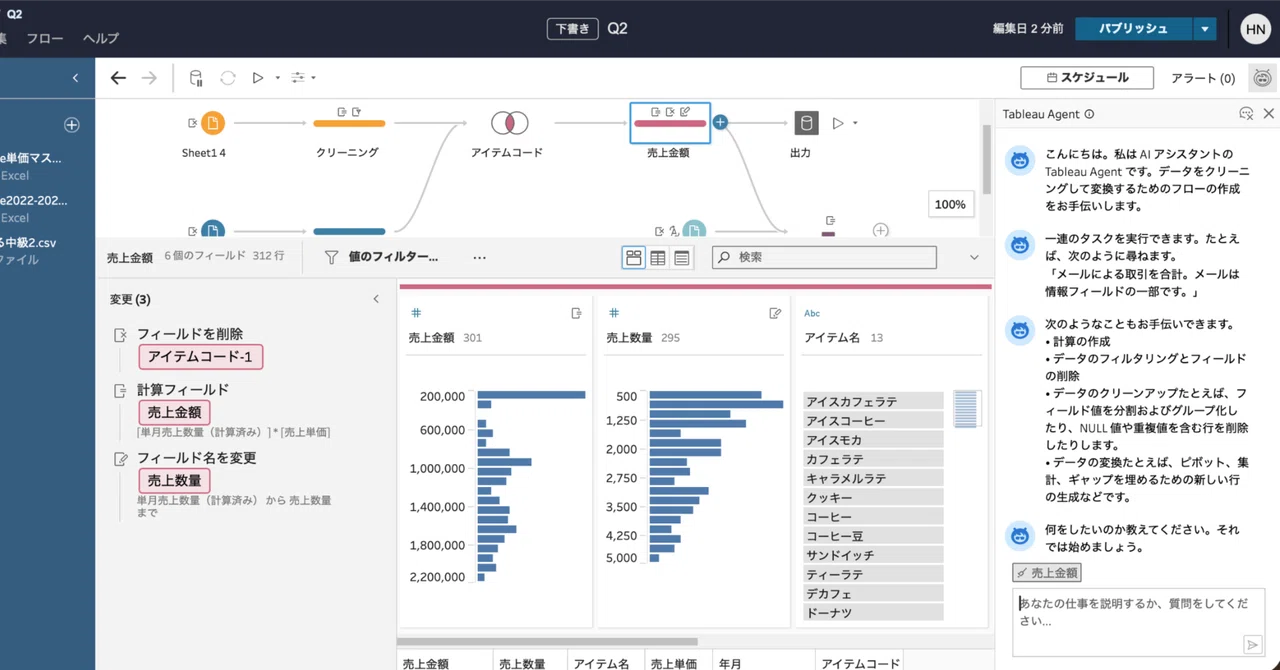The width and height of the screenshot is (1280, 670).
Task: Select the 売上金額 clean step
Action: tap(670, 123)
